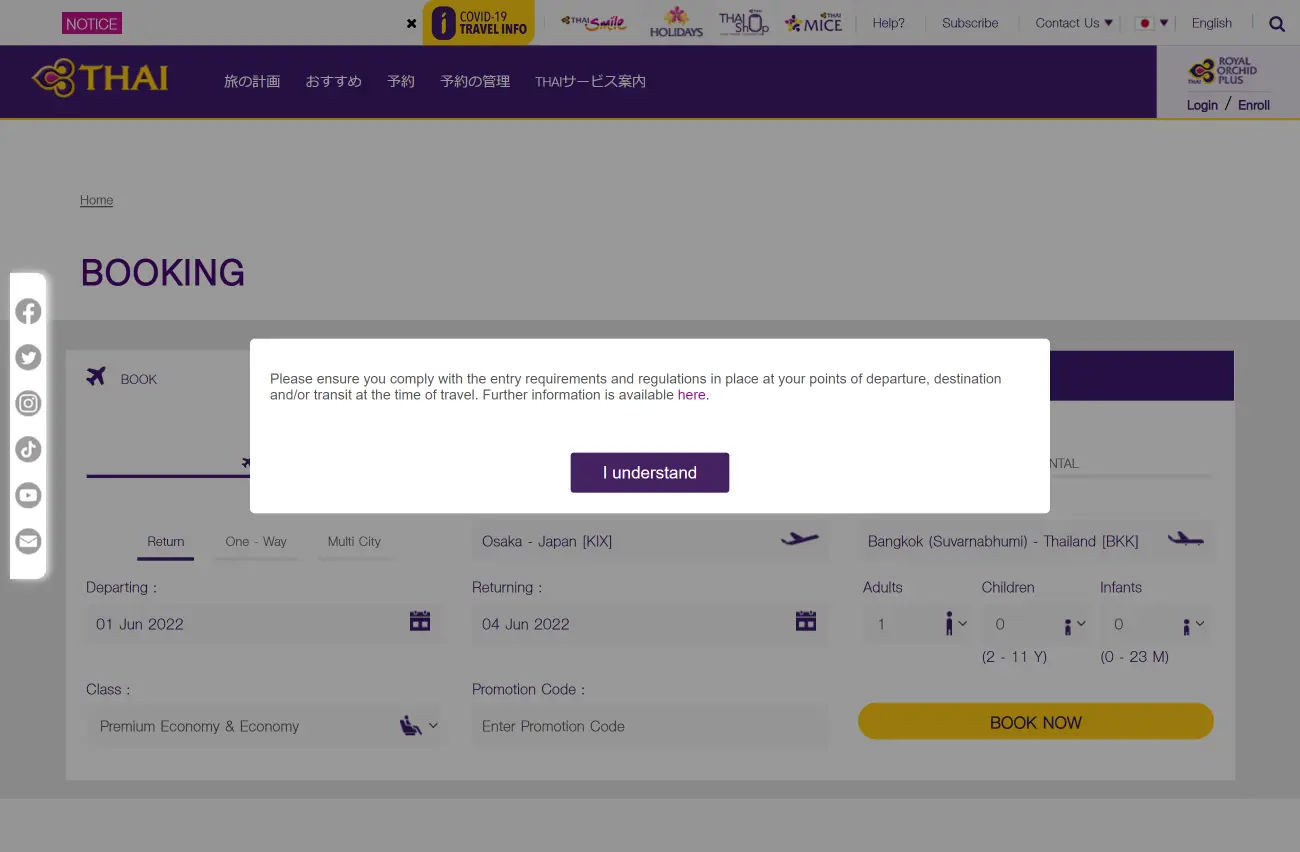Click the search magnifier icon
The height and width of the screenshot is (852, 1300).
pos(1277,24)
